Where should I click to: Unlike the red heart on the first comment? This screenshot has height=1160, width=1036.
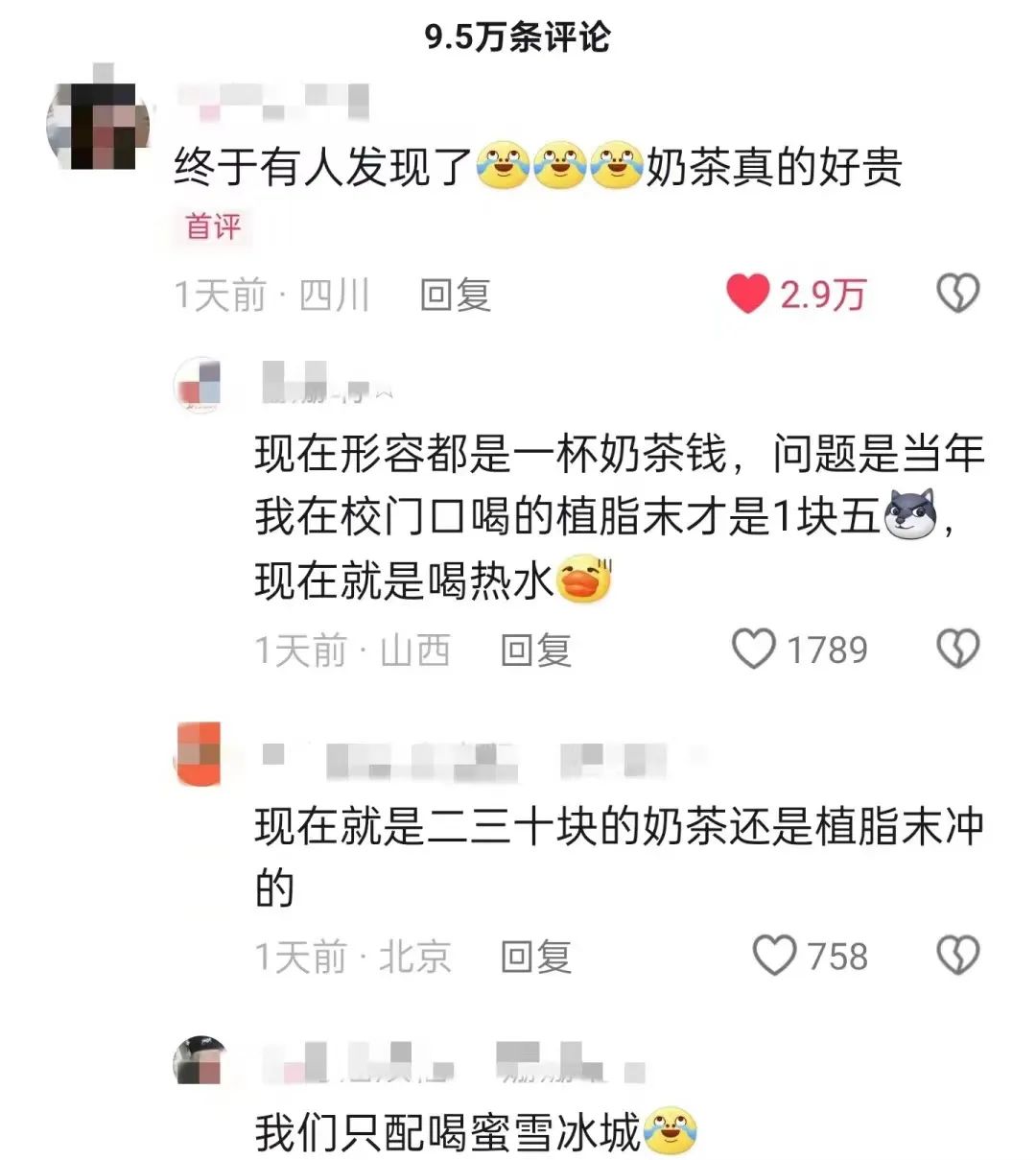pos(747,295)
